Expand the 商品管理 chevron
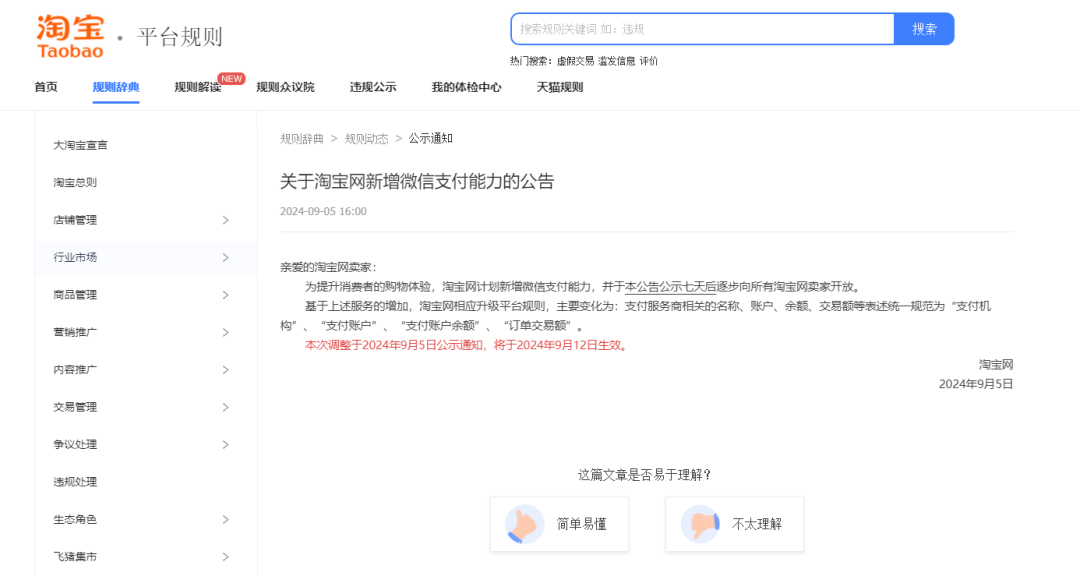Image resolution: width=1080 pixels, height=576 pixels. click(x=225, y=295)
